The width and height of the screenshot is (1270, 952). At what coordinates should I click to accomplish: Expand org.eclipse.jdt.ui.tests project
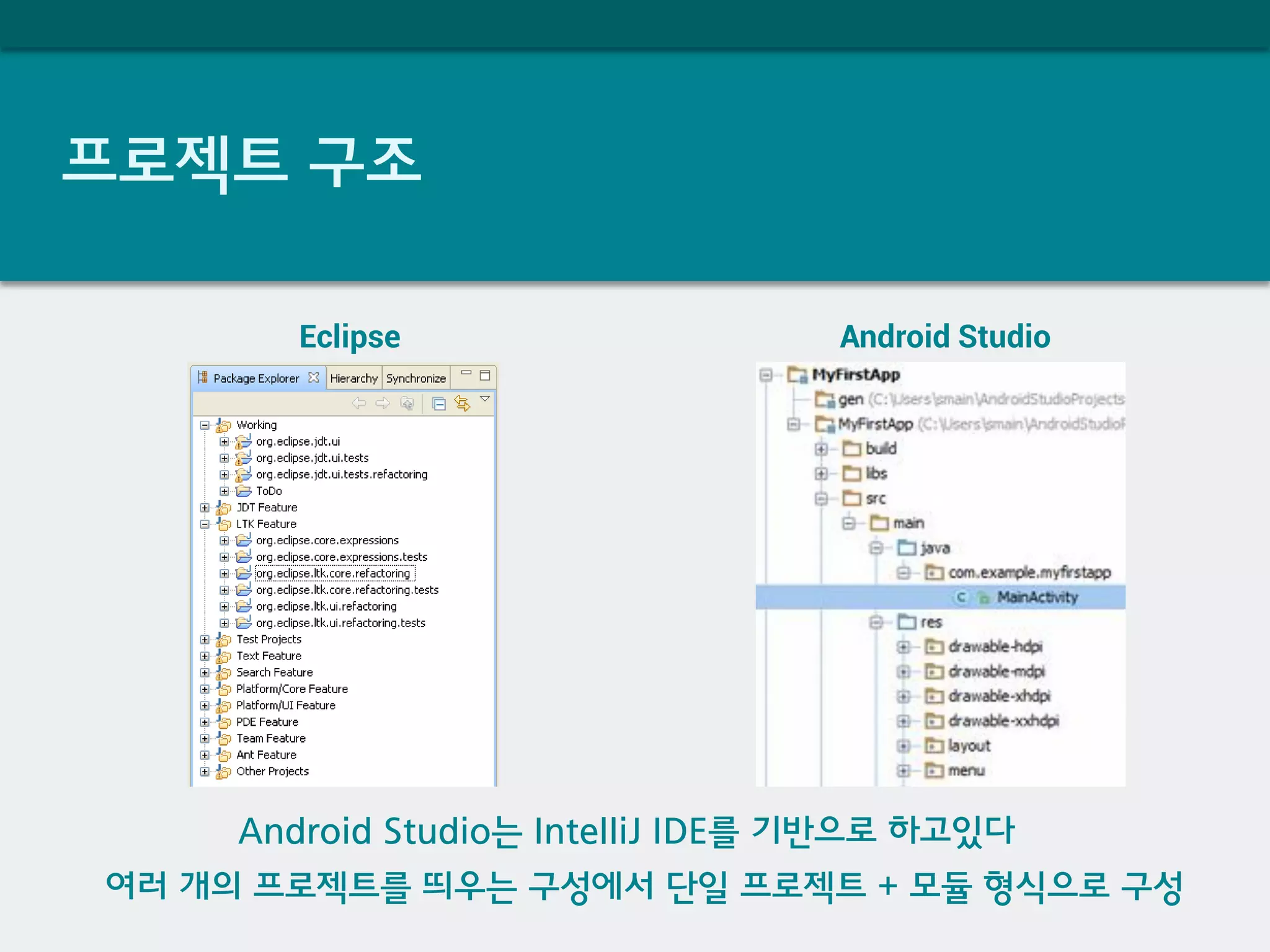[224, 458]
